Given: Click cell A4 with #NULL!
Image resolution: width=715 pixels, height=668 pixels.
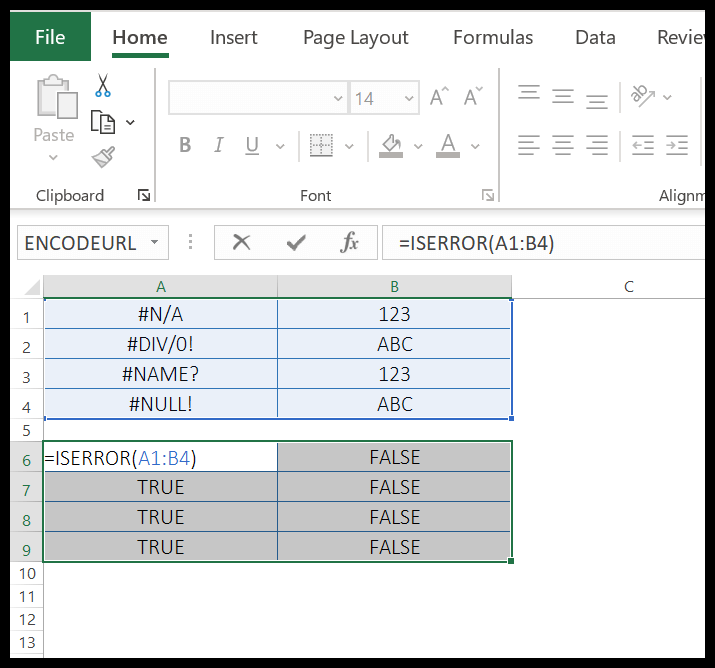Looking at the screenshot, I should point(161,404).
